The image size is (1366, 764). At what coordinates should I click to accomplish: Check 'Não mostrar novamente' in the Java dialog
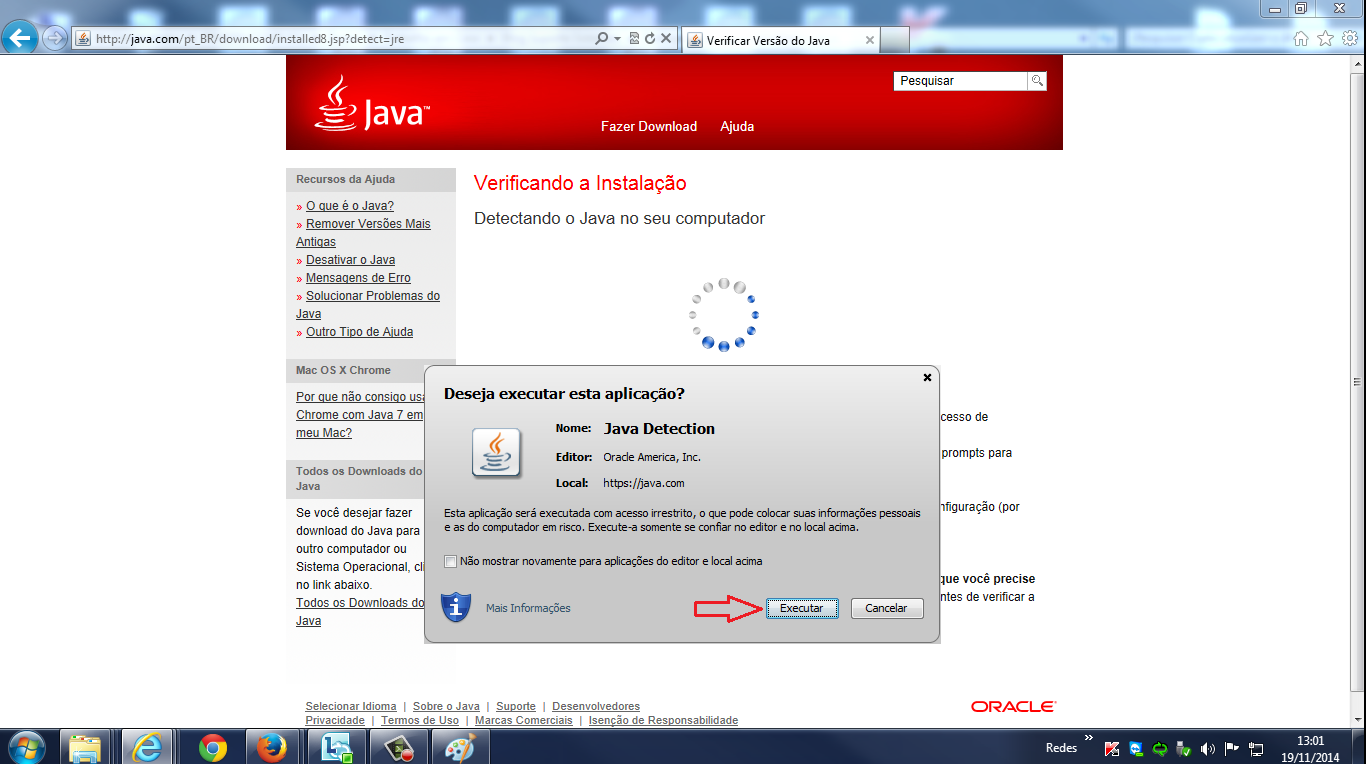point(451,561)
